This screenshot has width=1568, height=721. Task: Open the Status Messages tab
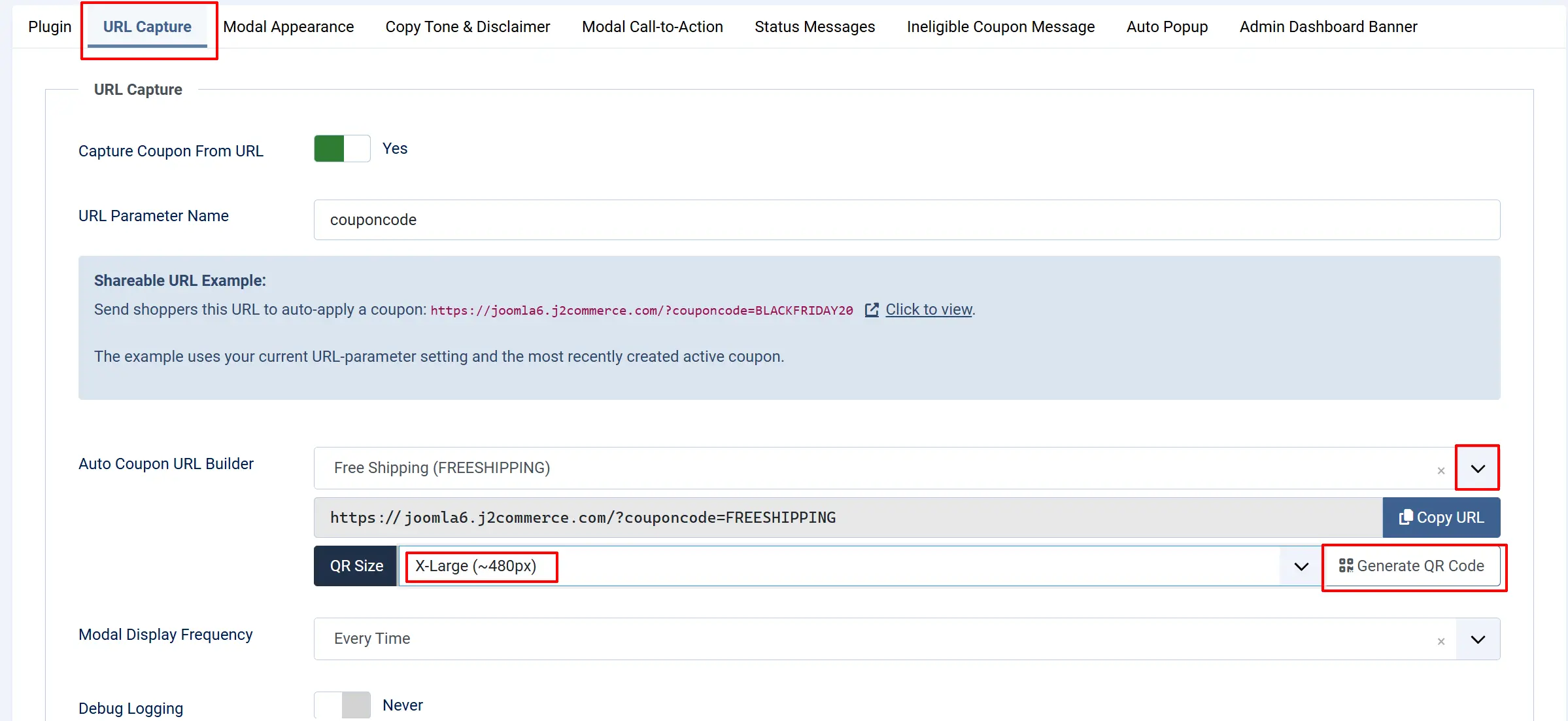pos(815,27)
